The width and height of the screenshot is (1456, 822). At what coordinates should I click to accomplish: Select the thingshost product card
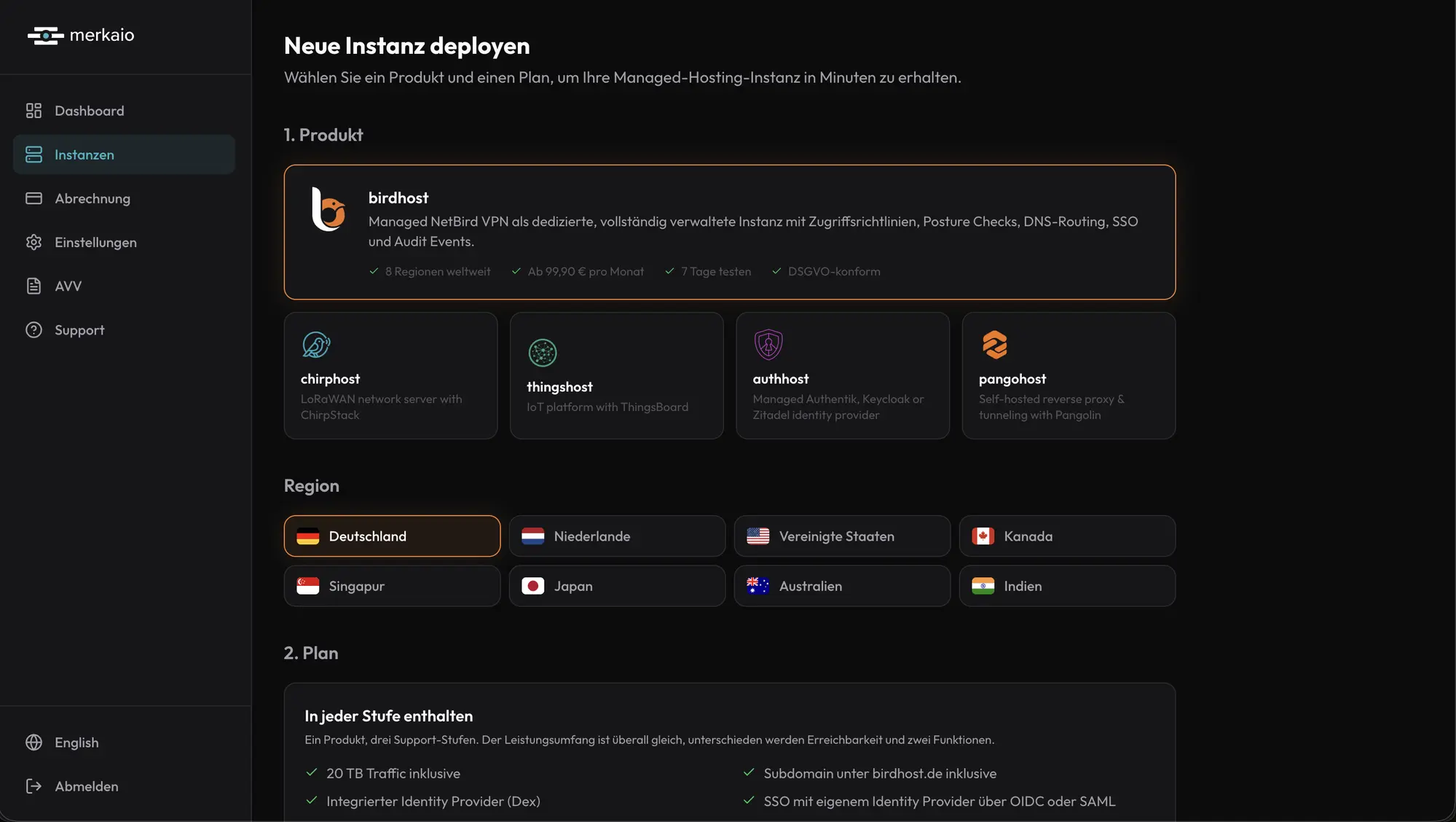(617, 375)
